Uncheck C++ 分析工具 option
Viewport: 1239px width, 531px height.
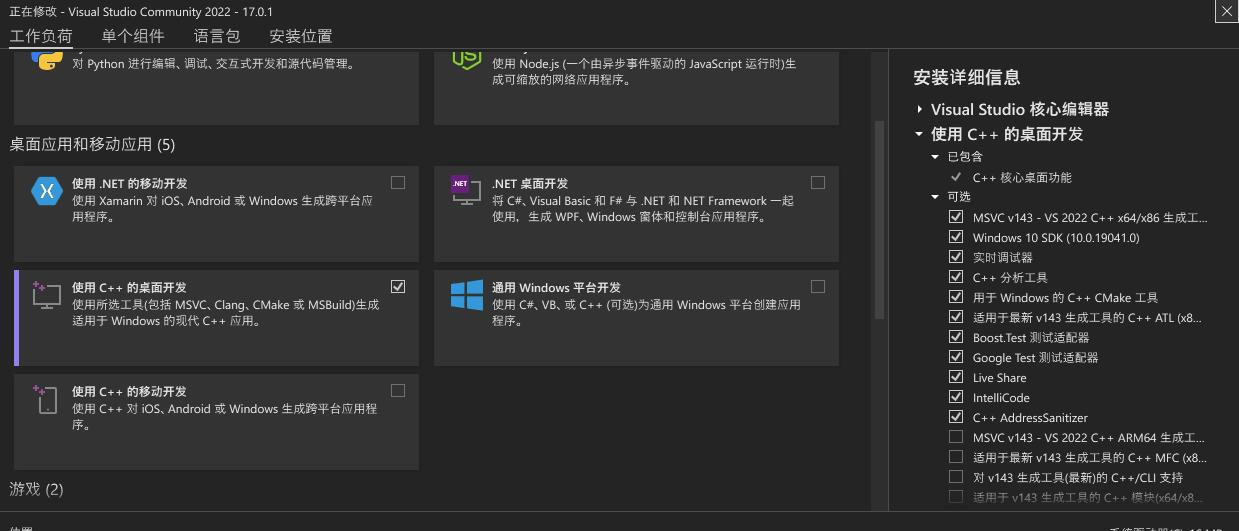[x=956, y=277]
